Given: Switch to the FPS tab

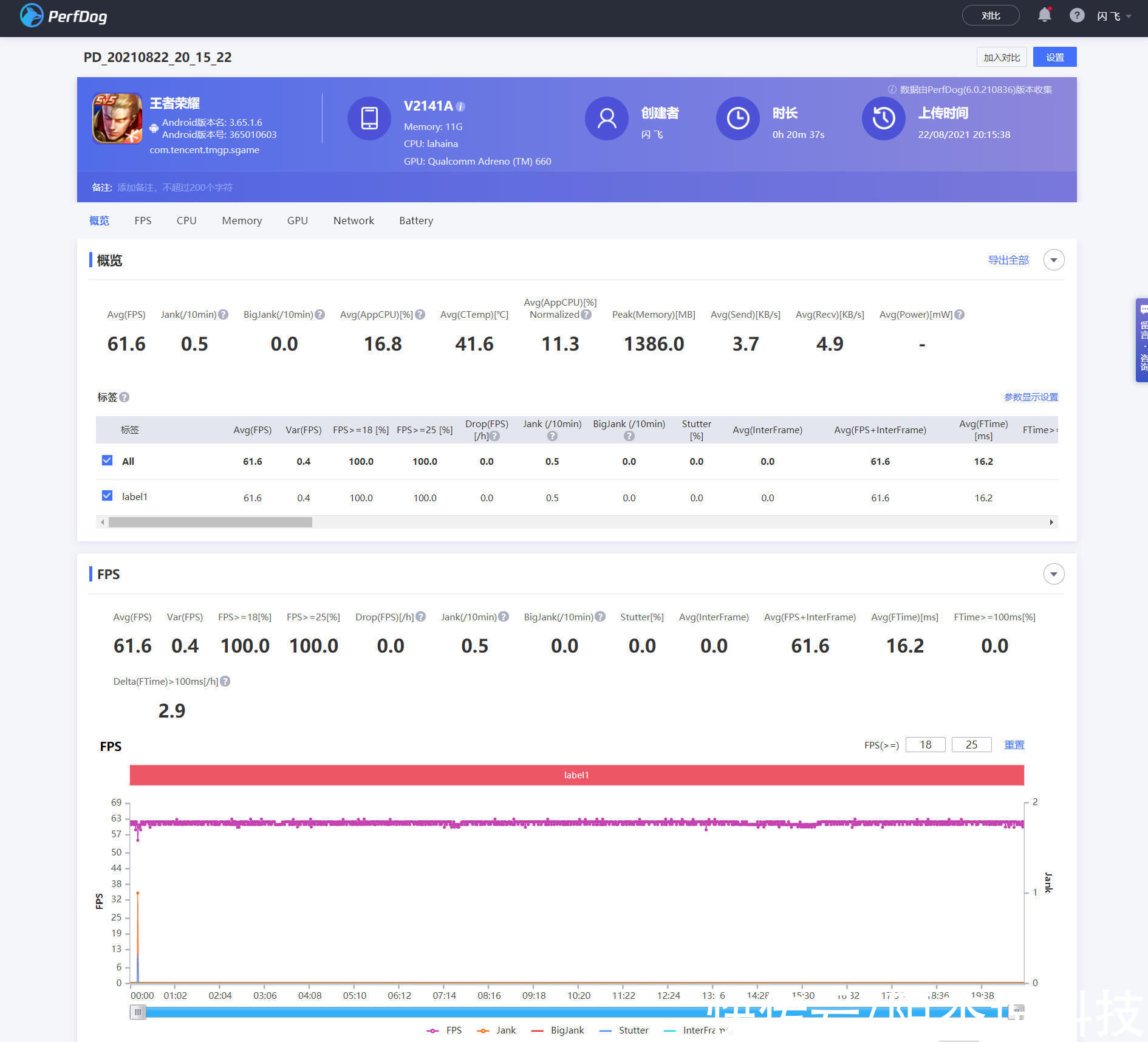Looking at the screenshot, I should (143, 221).
